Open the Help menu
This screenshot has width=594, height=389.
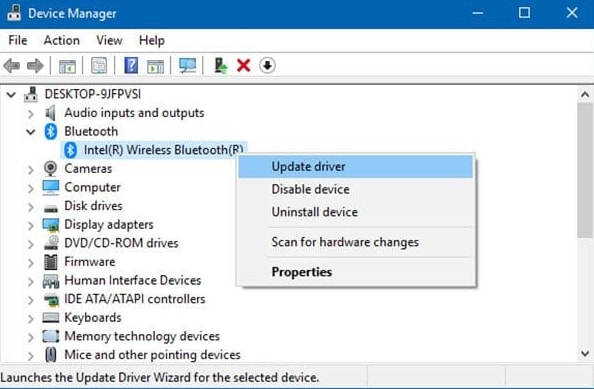point(152,40)
